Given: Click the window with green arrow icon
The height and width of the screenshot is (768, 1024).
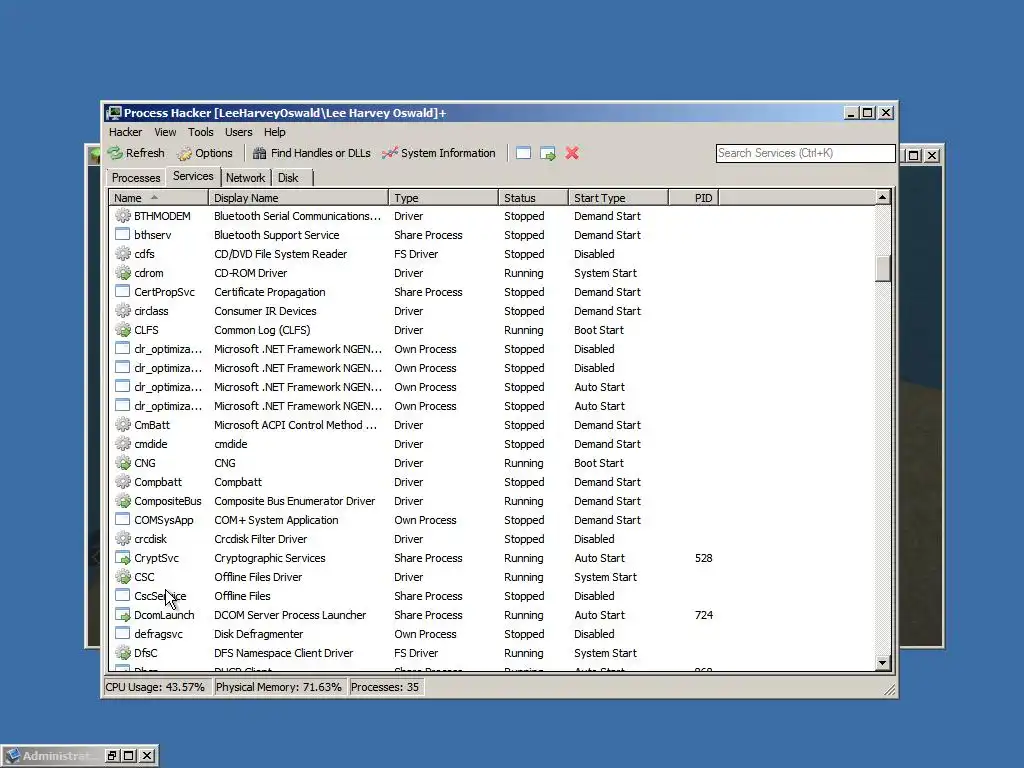Looking at the screenshot, I should tap(547, 153).
